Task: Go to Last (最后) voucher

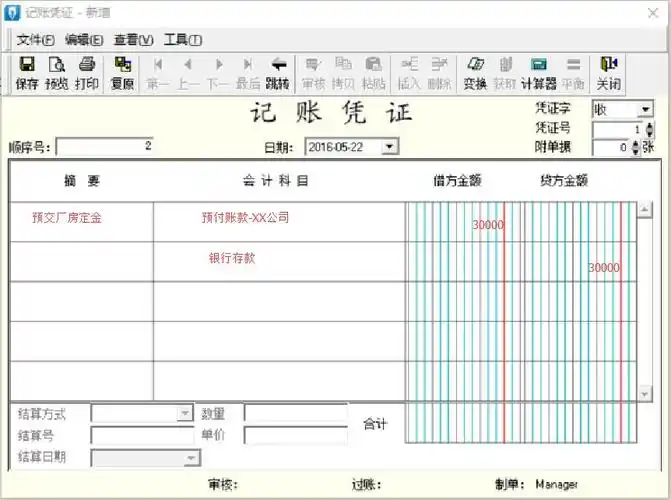Action: pos(248,73)
